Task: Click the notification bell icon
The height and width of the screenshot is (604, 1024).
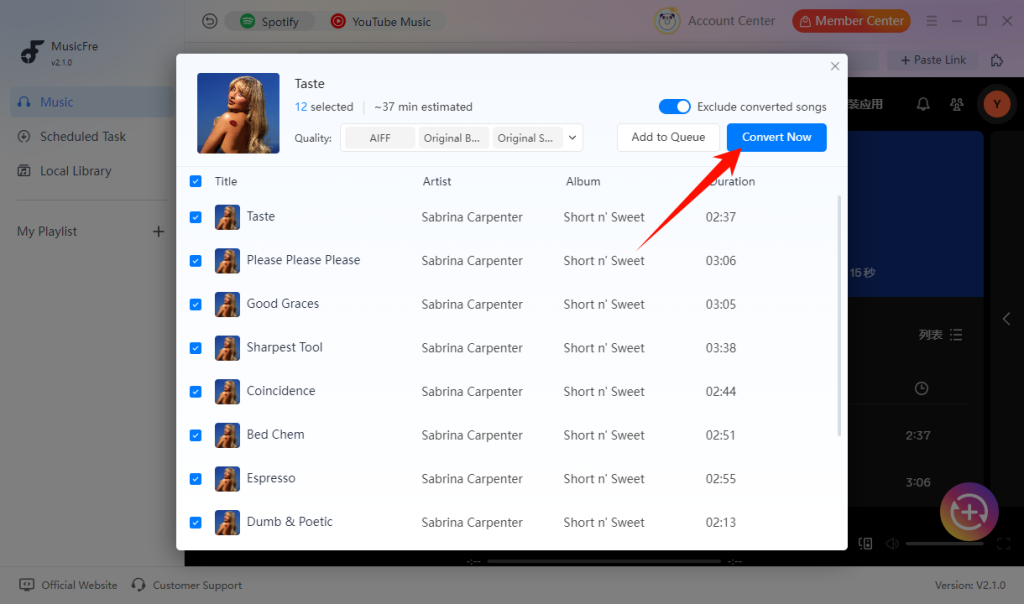Action: pyautogui.click(x=923, y=104)
